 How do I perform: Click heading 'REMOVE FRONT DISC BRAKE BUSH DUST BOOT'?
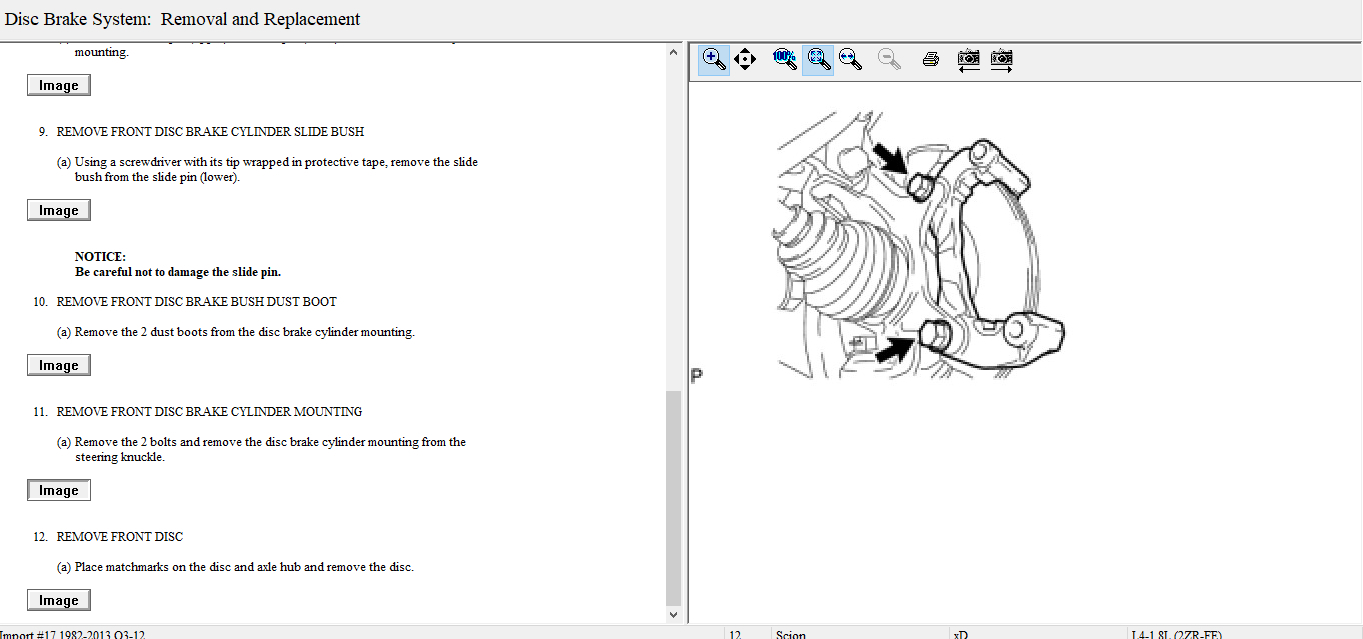(197, 302)
